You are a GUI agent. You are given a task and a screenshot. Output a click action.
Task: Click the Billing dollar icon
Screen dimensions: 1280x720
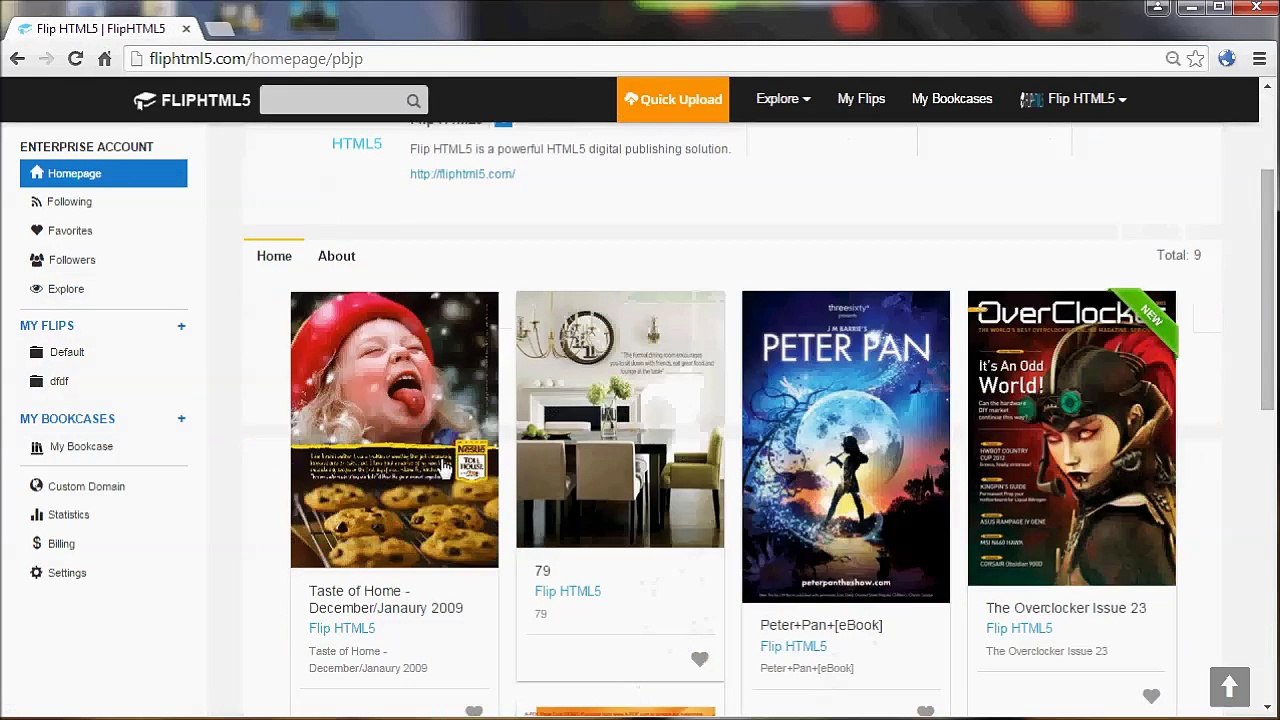pyautogui.click(x=37, y=543)
